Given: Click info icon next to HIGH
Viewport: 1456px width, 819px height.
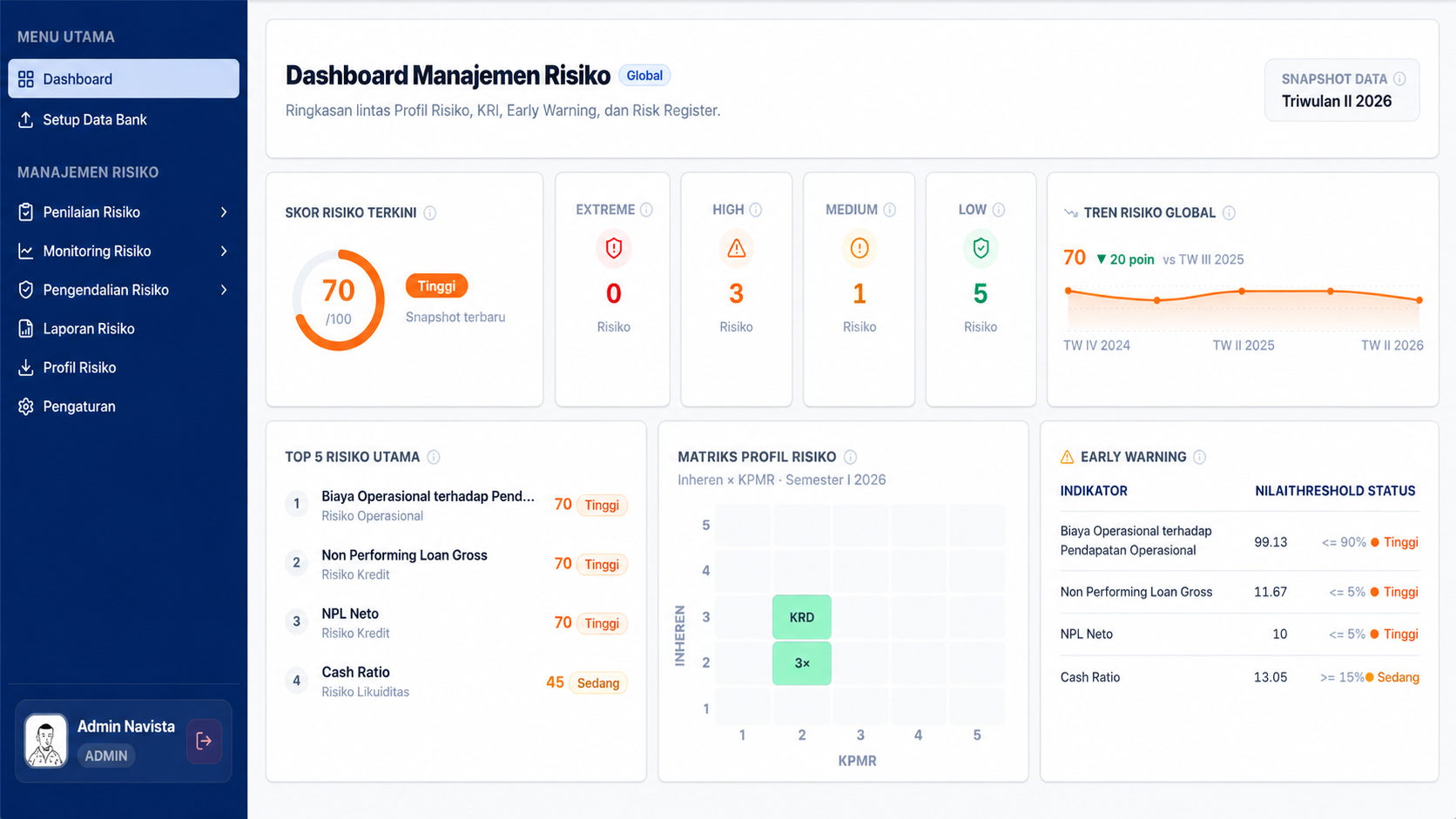Looking at the screenshot, I should point(756,210).
